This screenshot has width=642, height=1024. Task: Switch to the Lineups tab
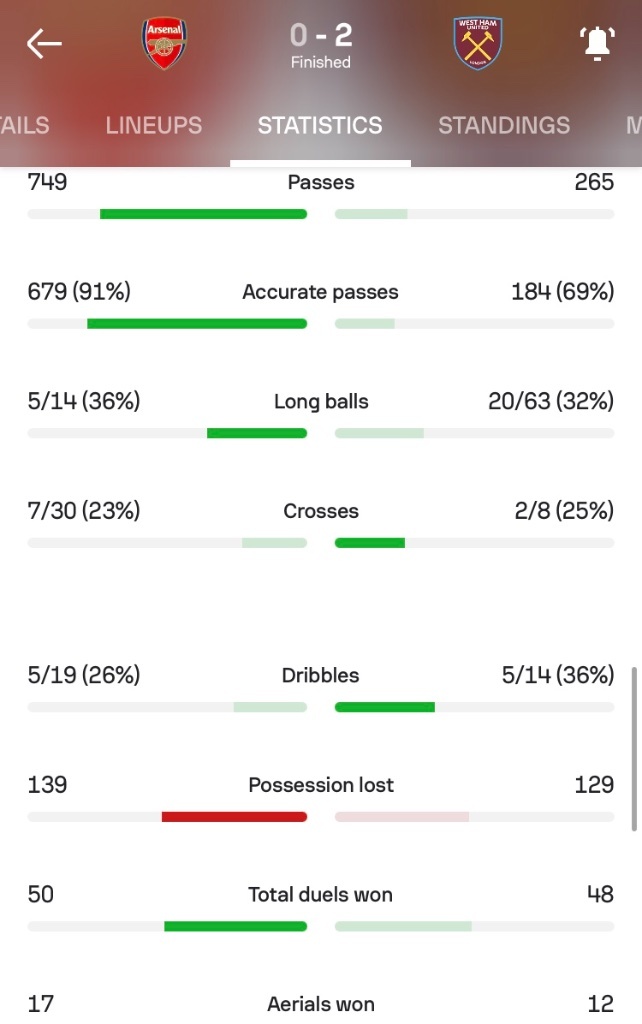tap(153, 125)
